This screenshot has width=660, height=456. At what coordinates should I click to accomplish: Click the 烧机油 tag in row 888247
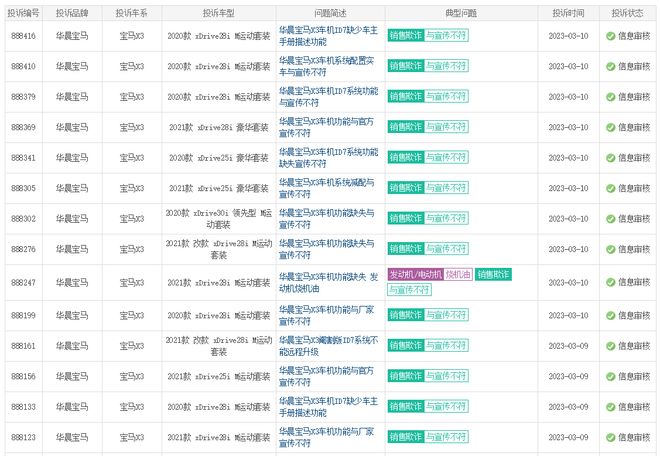tap(458, 275)
